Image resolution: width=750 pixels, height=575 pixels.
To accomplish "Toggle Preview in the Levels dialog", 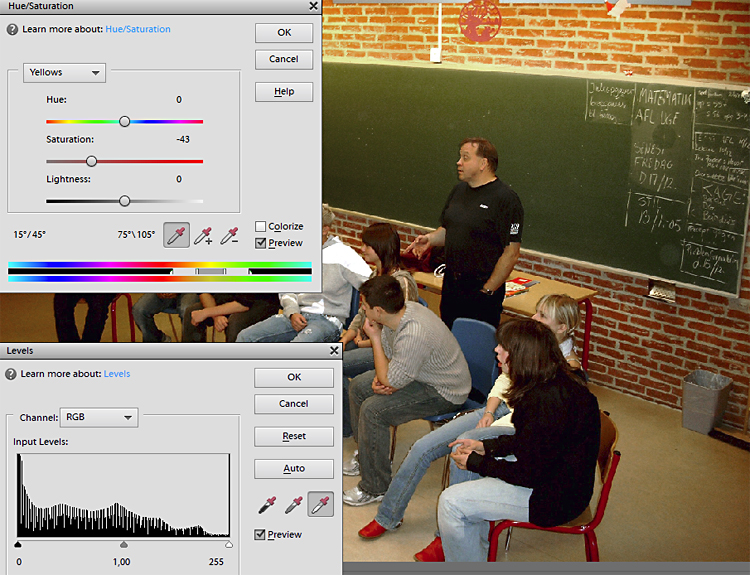I will point(261,535).
